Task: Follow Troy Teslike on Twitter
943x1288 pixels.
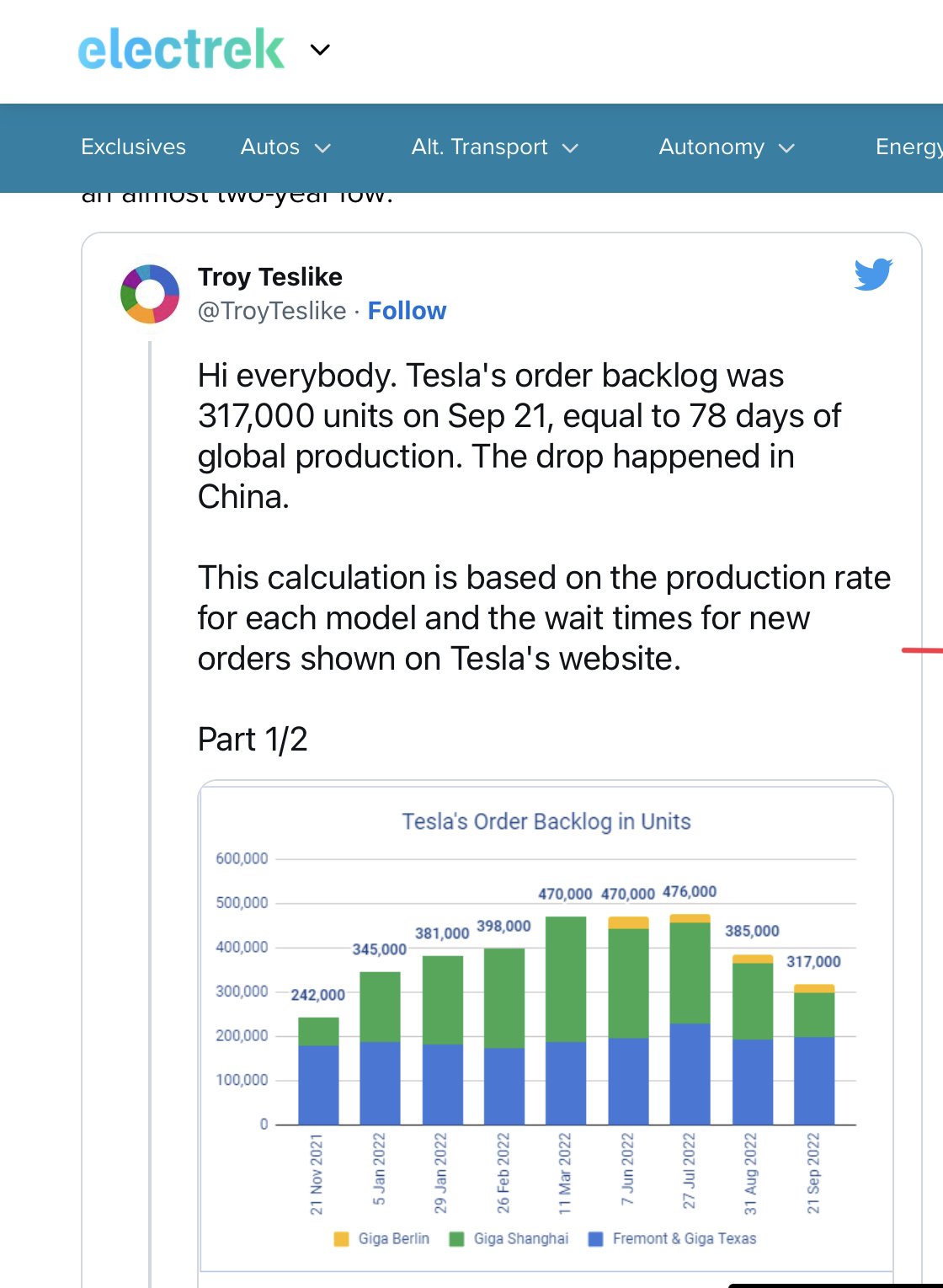Action: click(407, 311)
